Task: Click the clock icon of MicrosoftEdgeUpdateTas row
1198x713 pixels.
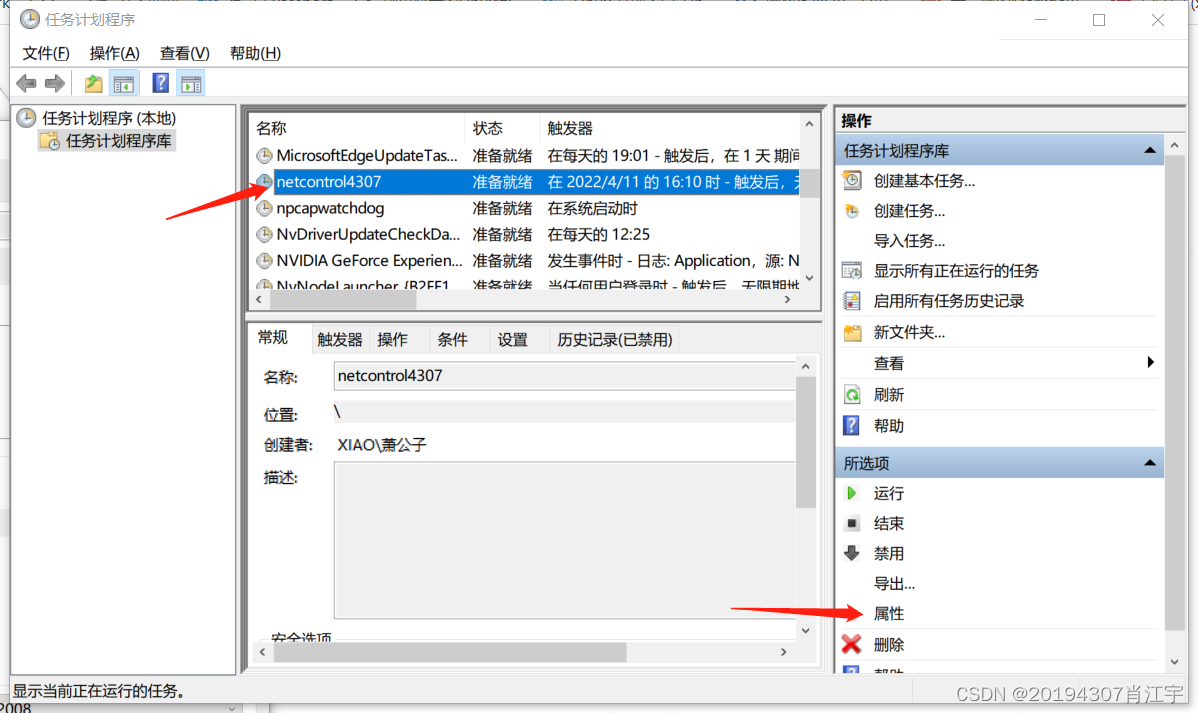Action: [x=264, y=156]
